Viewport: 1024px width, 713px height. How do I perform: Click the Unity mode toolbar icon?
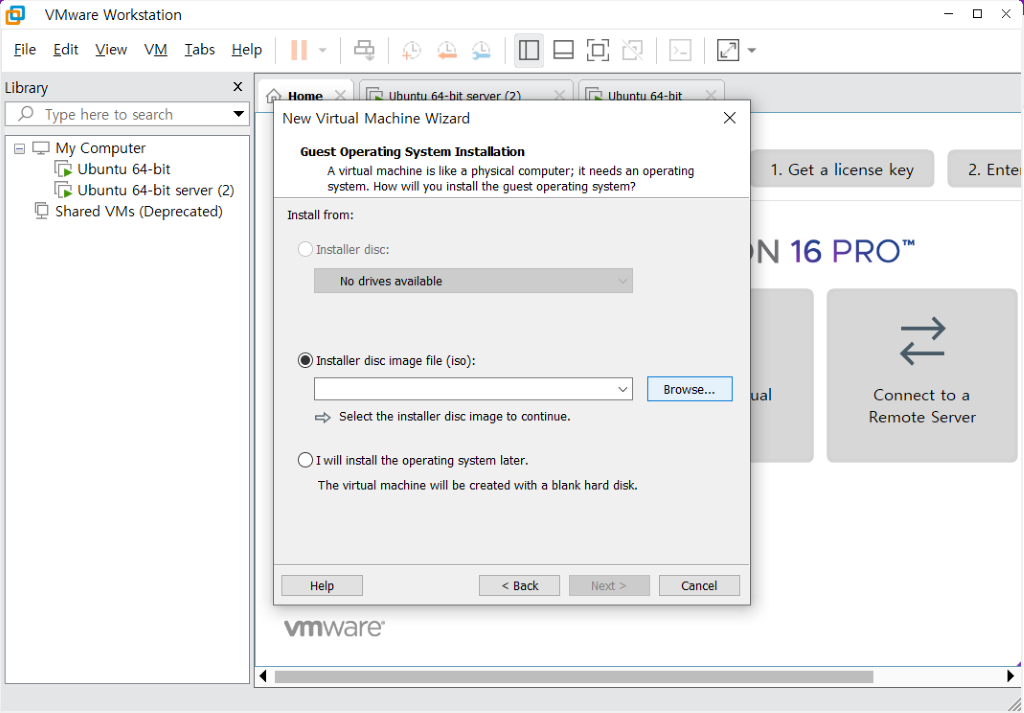pos(632,50)
